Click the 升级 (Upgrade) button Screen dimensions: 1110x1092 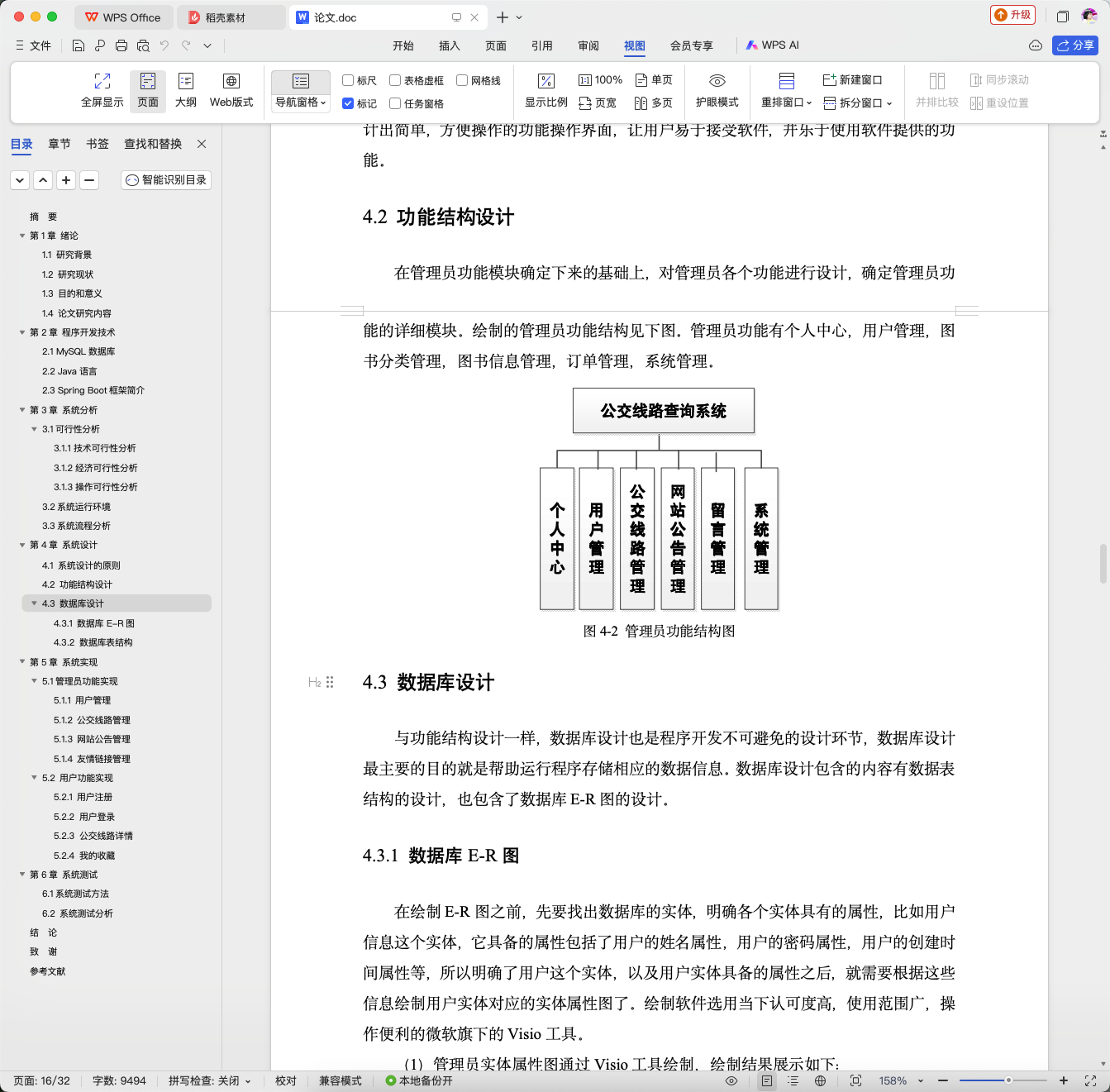click(1013, 15)
